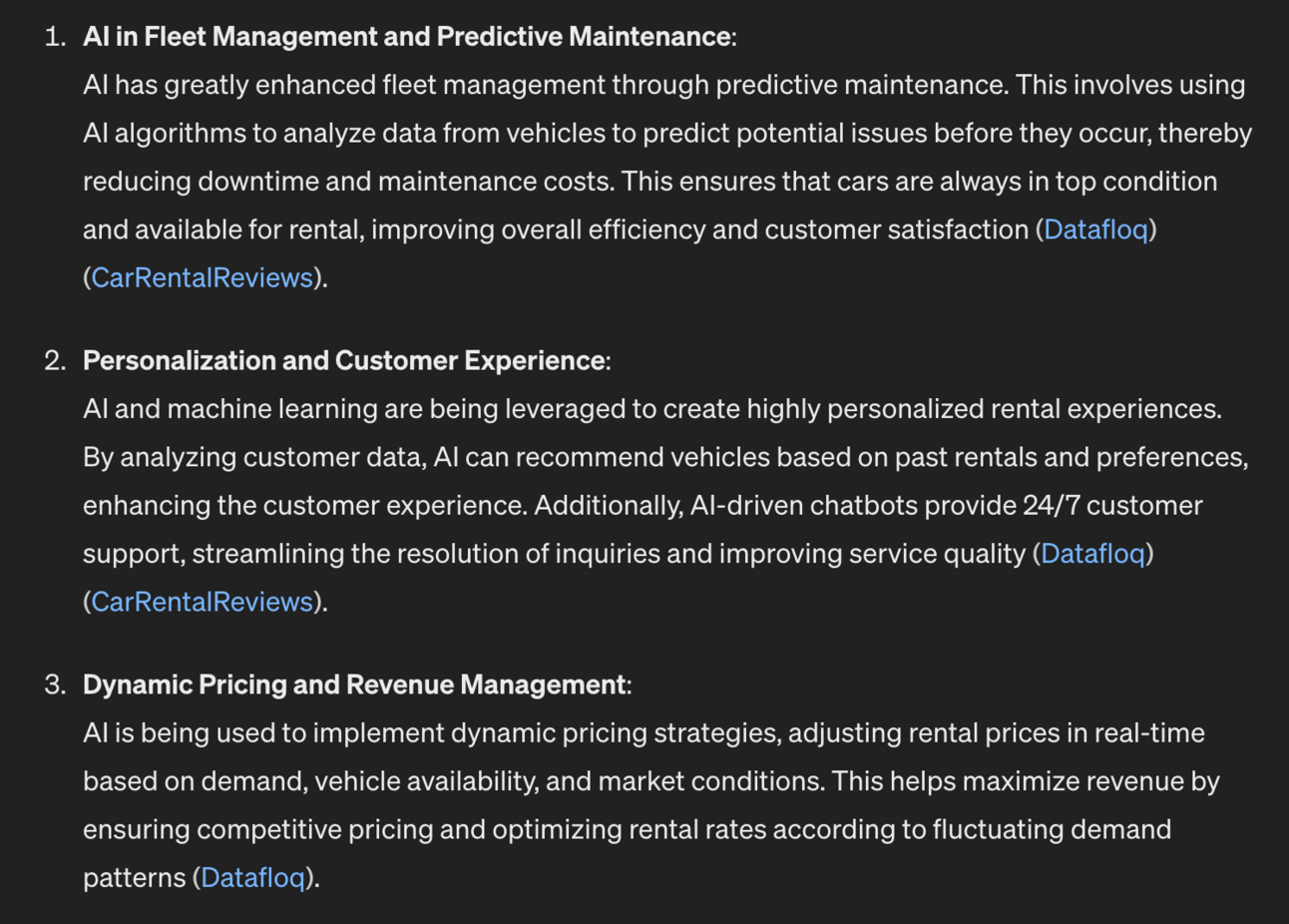Image resolution: width=1289 pixels, height=924 pixels.
Task: Click list number 2 marker
Action: (55, 360)
